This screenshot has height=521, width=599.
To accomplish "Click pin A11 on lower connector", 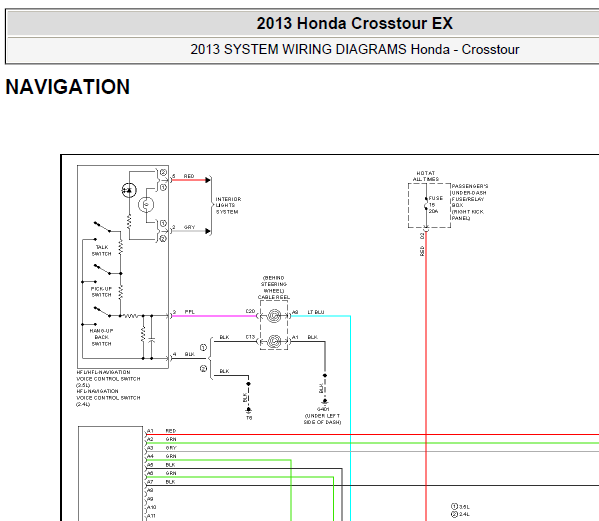I will [x=151, y=516].
